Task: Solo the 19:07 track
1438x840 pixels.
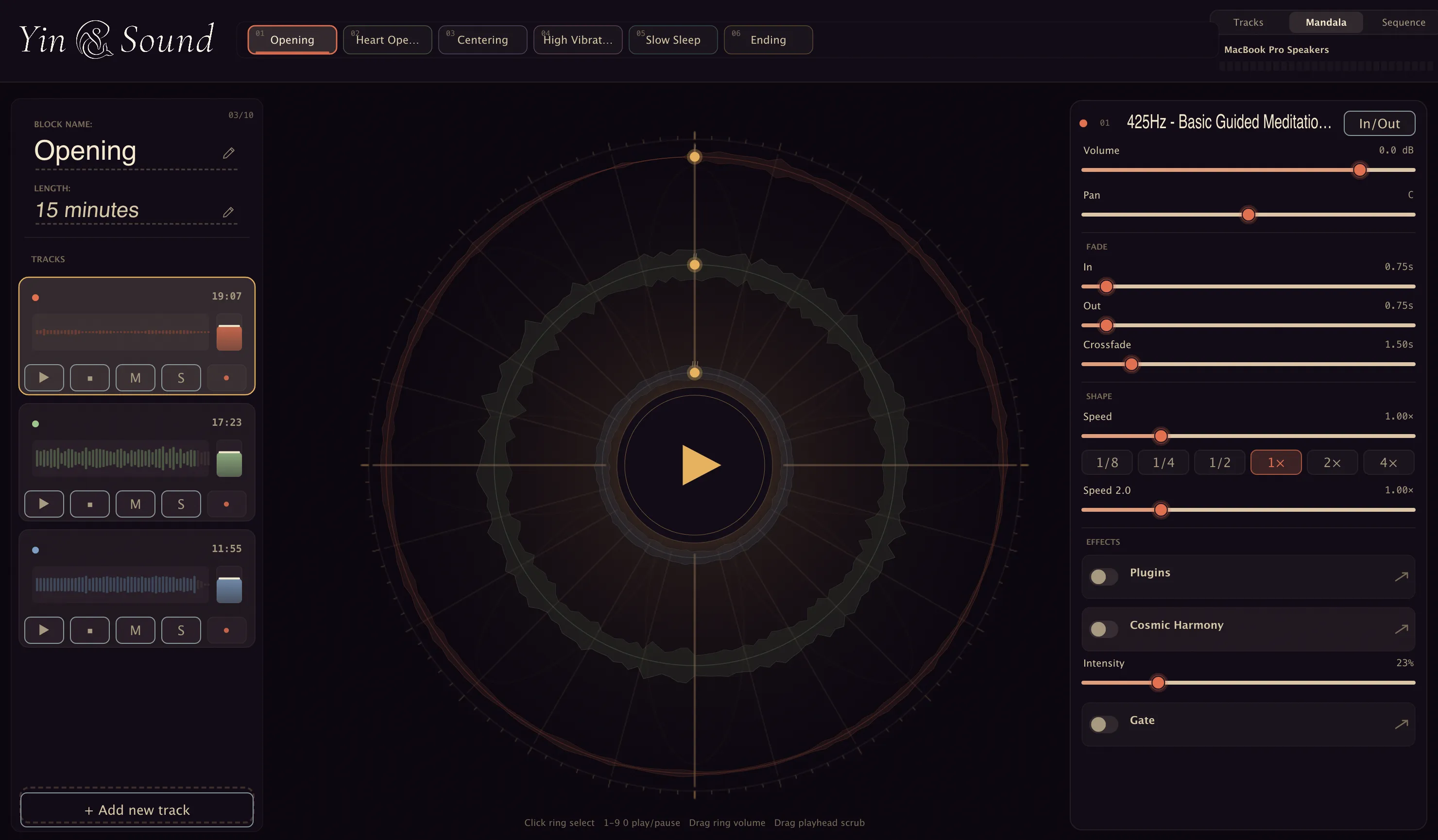Action: pyautogui.click(x=181, y=378)
